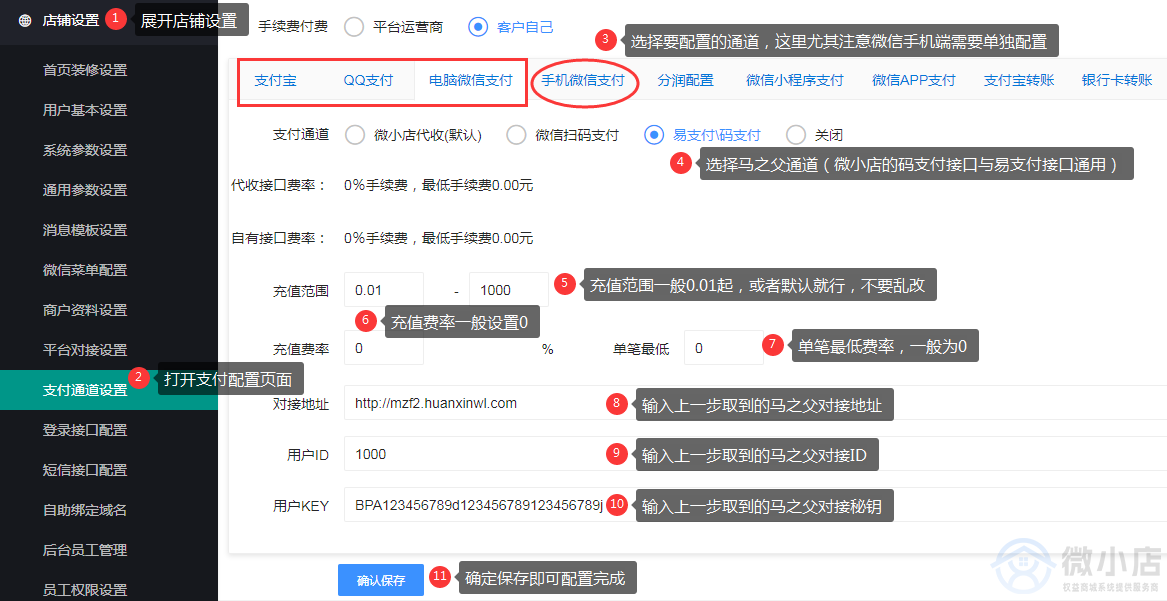Select 关闭 to disable the payment channel
This screenshot has width=1167, height=601.
click(x=796, y=135)
